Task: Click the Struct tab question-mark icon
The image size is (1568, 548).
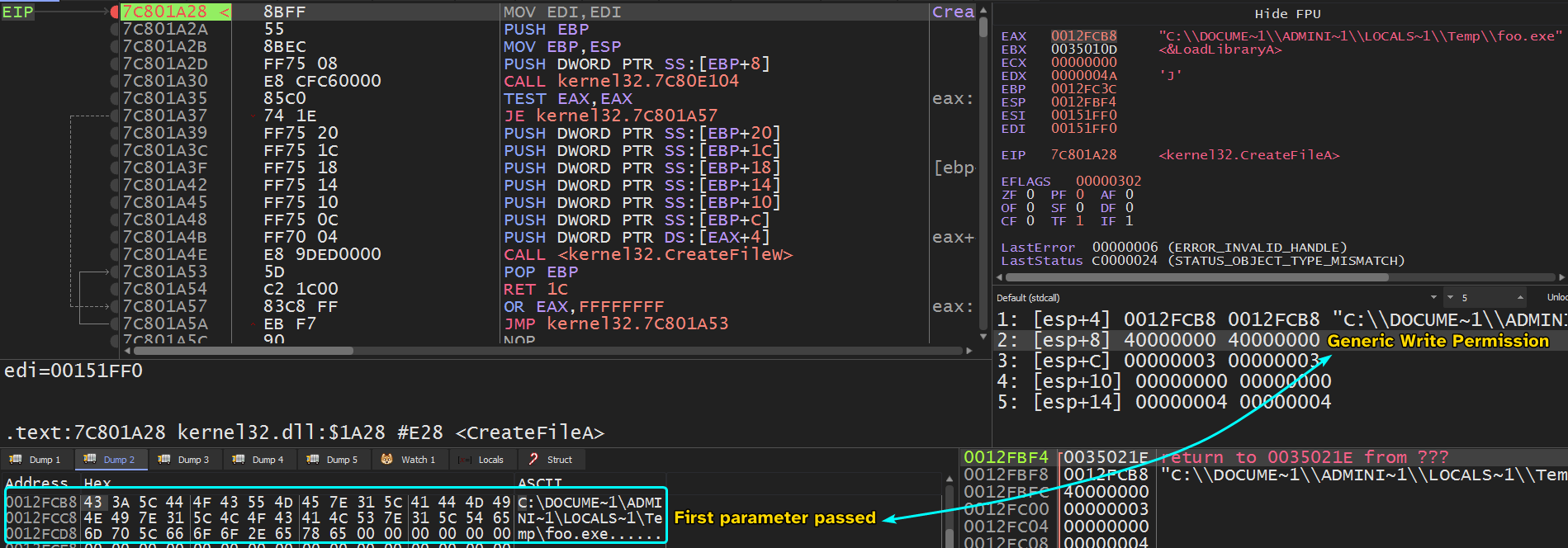Action: [533, 460]
